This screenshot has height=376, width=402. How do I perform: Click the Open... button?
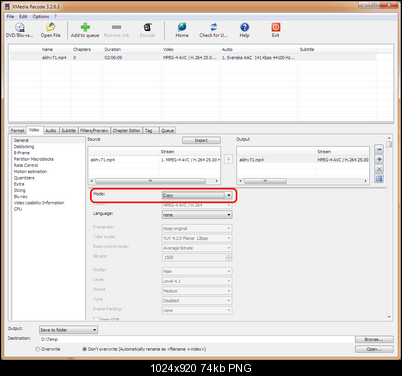tap(374, 349)
